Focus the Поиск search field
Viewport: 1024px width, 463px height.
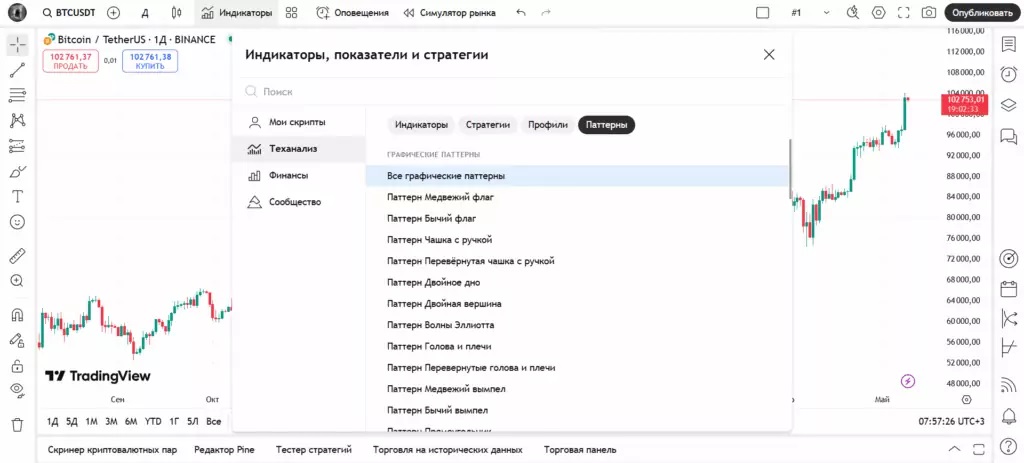513,92
